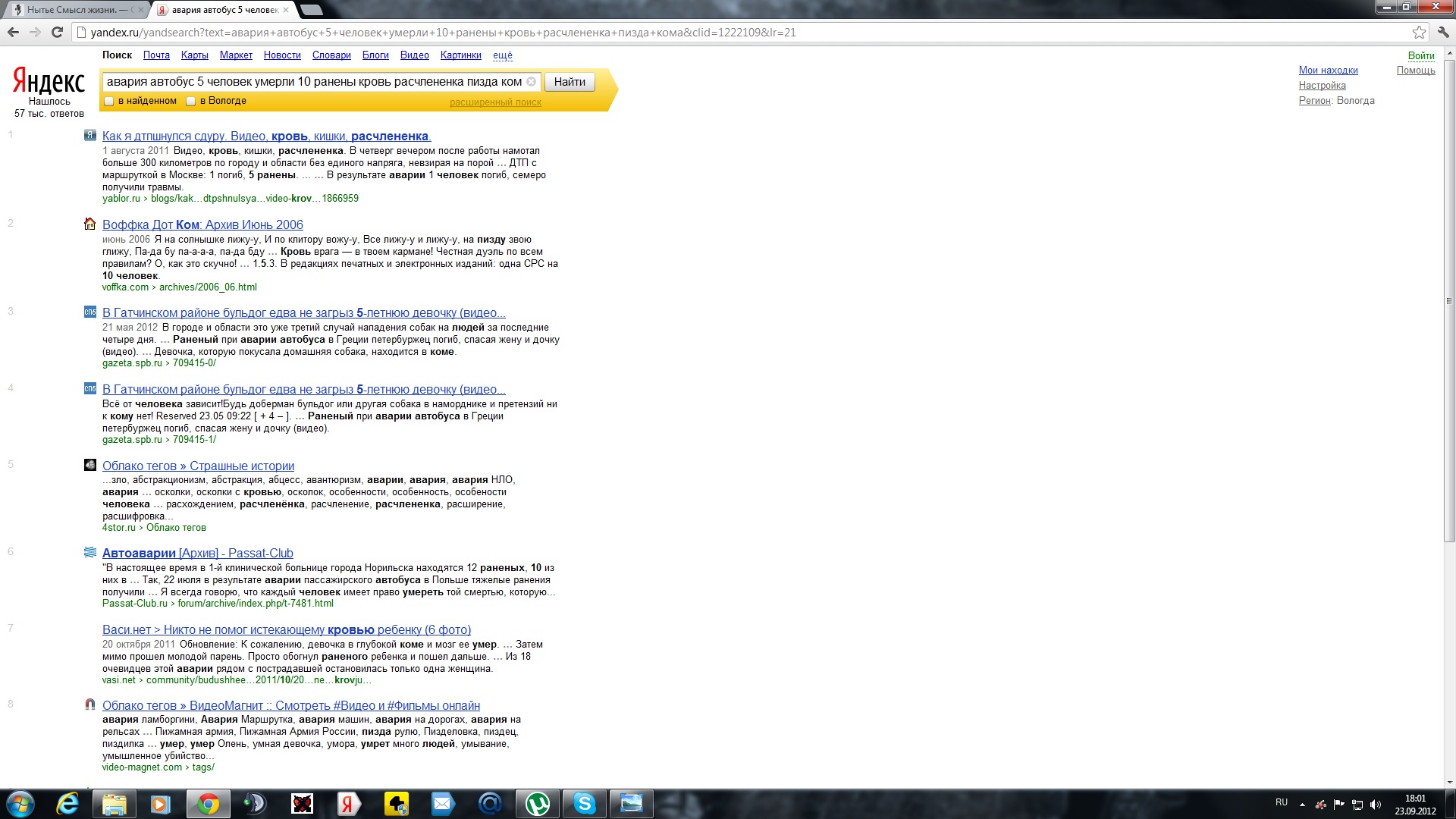
Task: Enable the 'в Вологде' checkbox
Action: point(191,101)
